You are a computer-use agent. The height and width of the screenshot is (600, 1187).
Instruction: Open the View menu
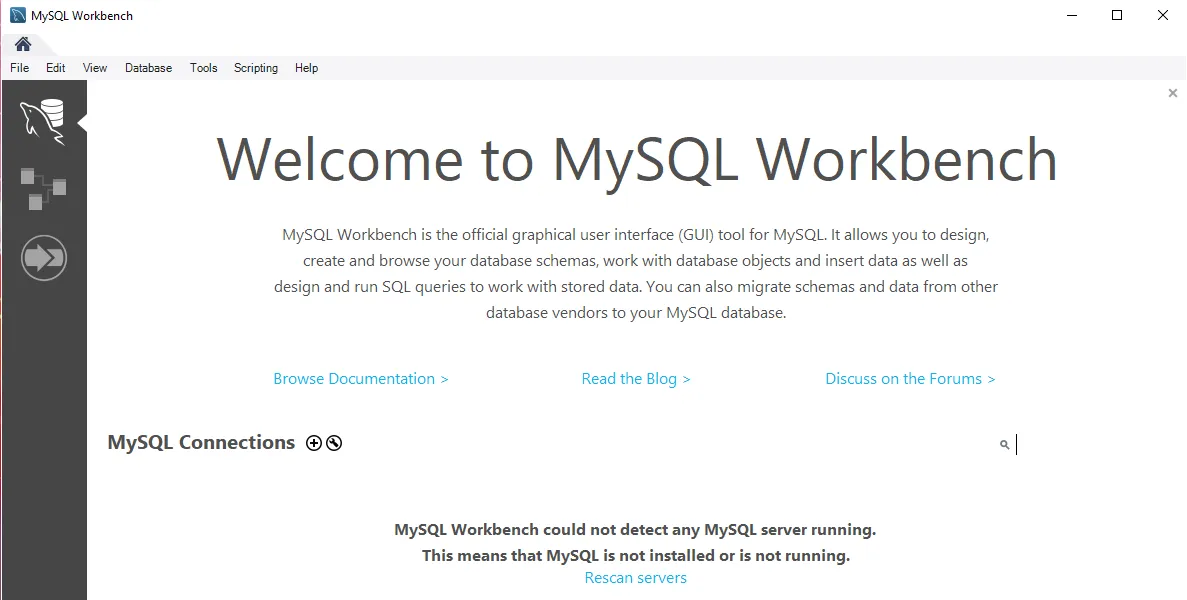[x=95, y=68]
